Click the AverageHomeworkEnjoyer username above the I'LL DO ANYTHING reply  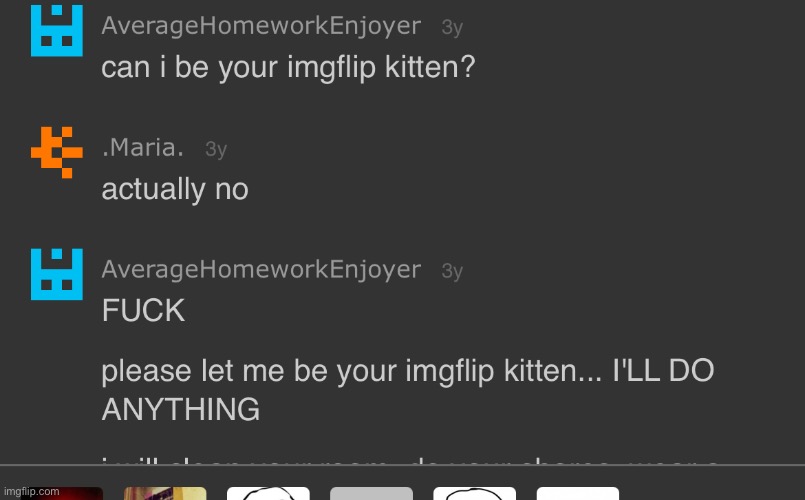[261, 270]
